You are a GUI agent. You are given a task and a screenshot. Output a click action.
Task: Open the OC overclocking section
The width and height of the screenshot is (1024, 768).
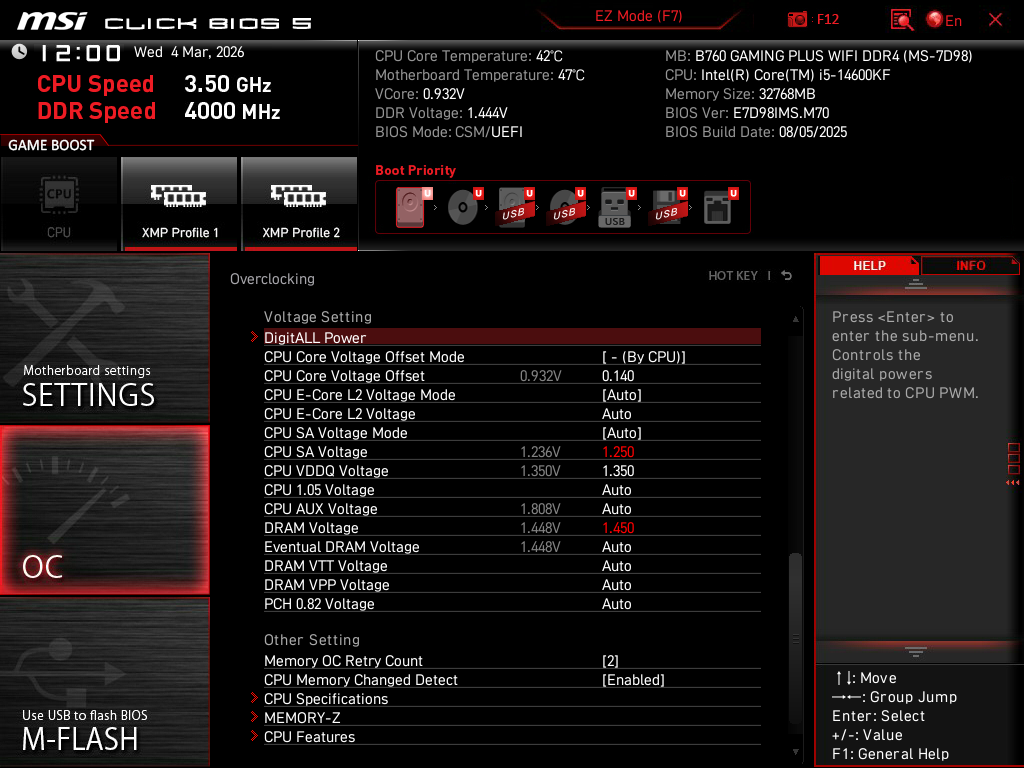point(104,510)
